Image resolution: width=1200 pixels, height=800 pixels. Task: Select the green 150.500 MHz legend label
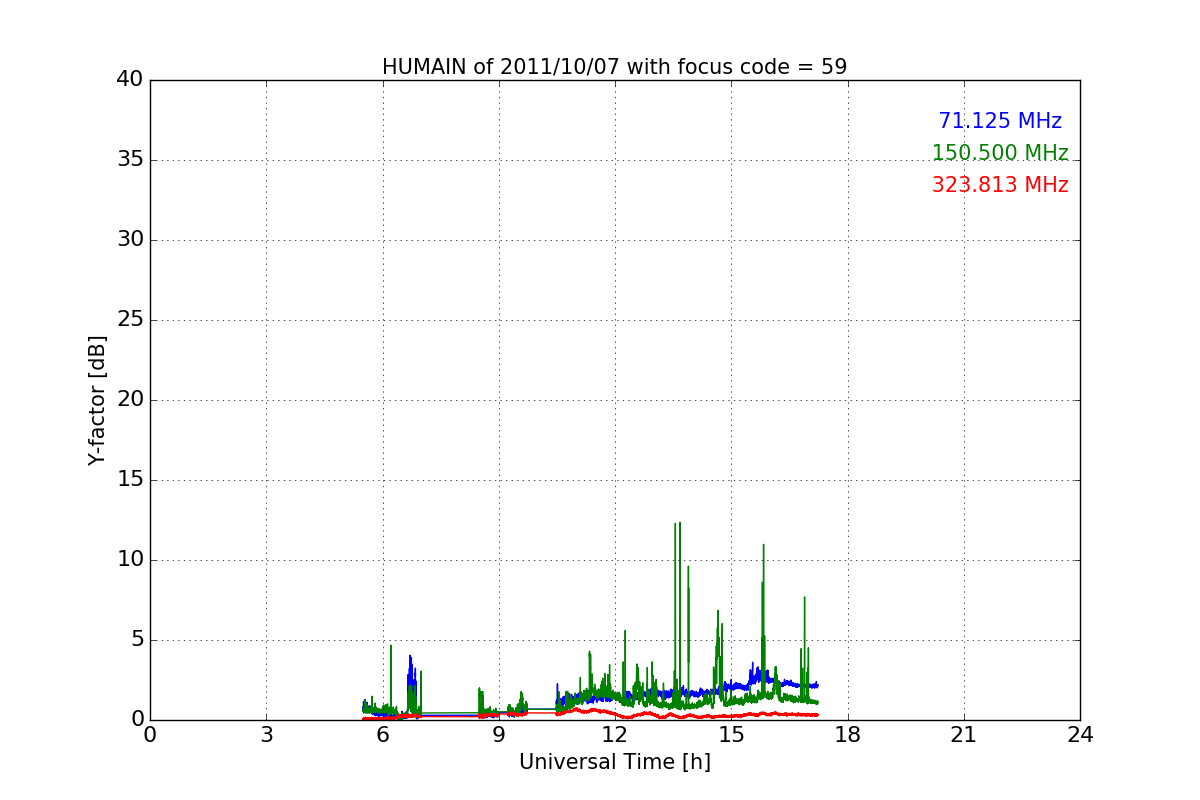tap(1000, 153)
